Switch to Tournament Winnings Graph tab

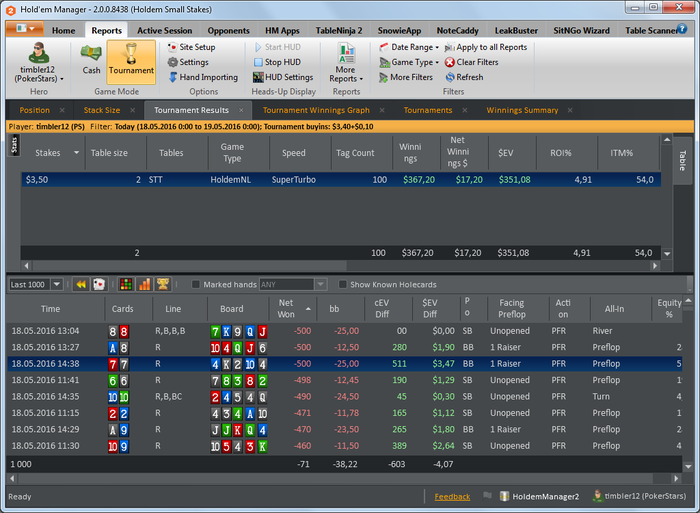[316, 110]
